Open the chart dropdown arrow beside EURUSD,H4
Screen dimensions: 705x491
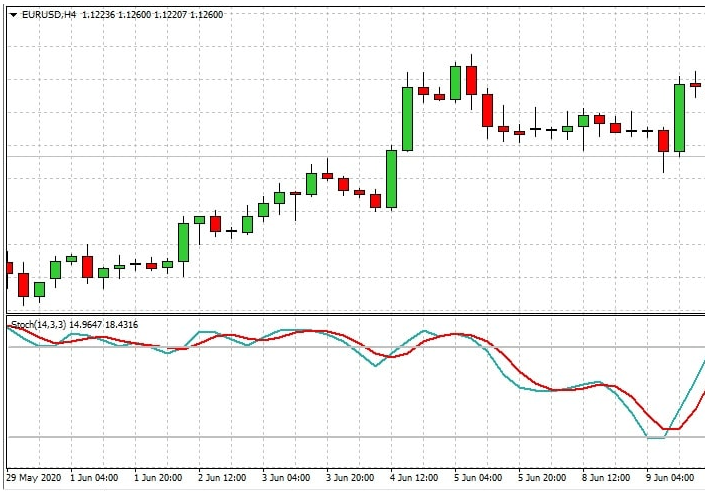point(11,15)
